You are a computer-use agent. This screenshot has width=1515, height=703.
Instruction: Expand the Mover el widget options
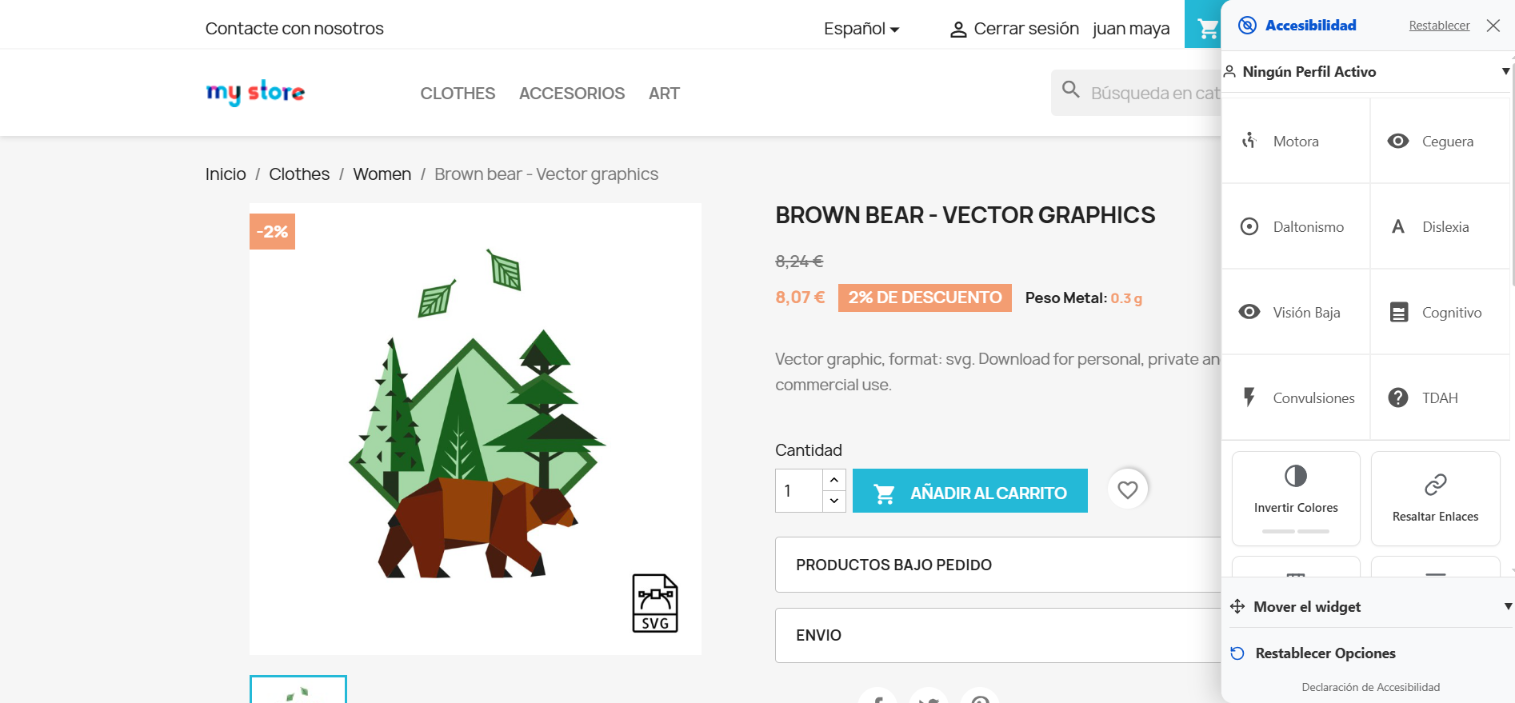1507,607
